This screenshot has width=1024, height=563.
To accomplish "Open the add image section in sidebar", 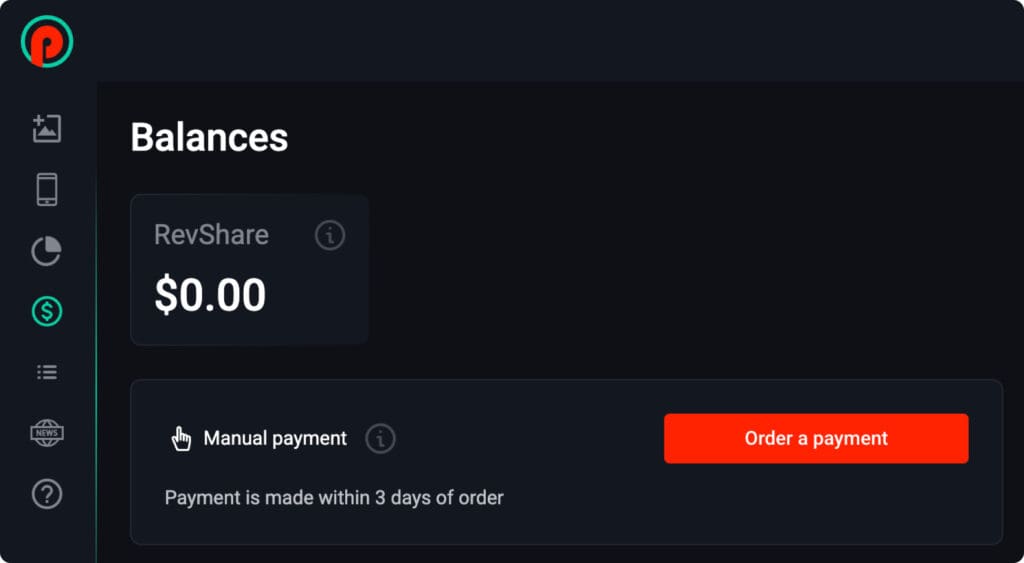I will (x=47, y=128).
